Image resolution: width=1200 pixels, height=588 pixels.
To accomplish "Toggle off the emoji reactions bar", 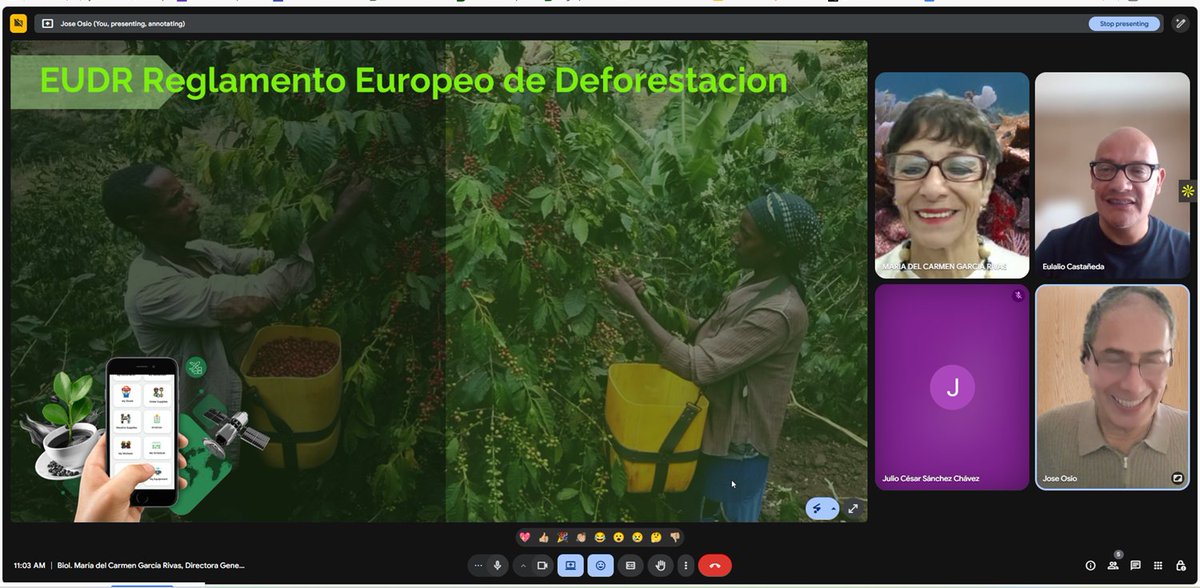I will pyautogui.click(x=600, y=565).
